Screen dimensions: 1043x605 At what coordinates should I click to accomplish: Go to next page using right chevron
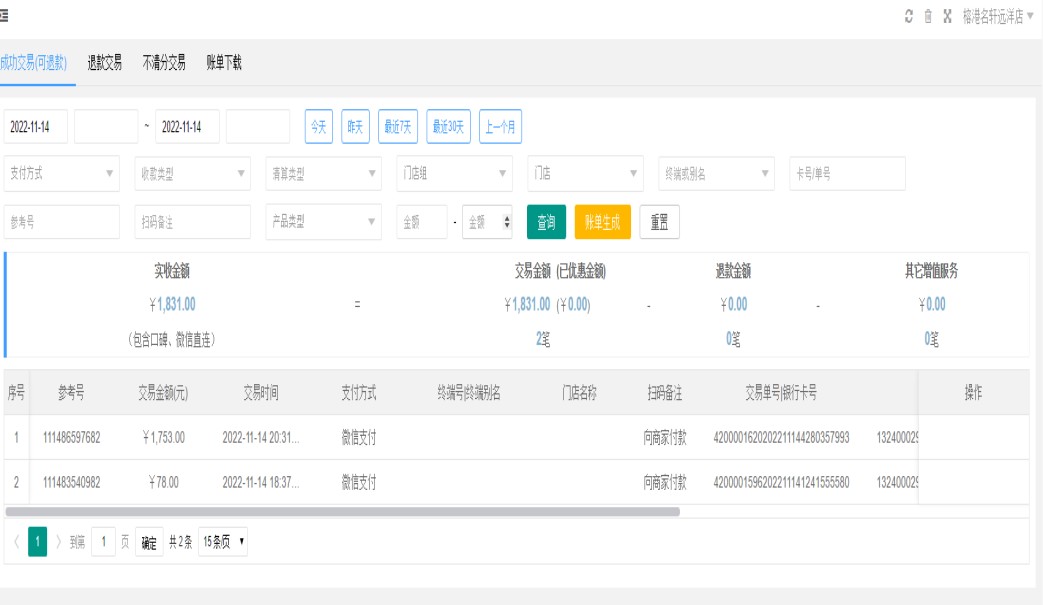[x=59, y=543]
